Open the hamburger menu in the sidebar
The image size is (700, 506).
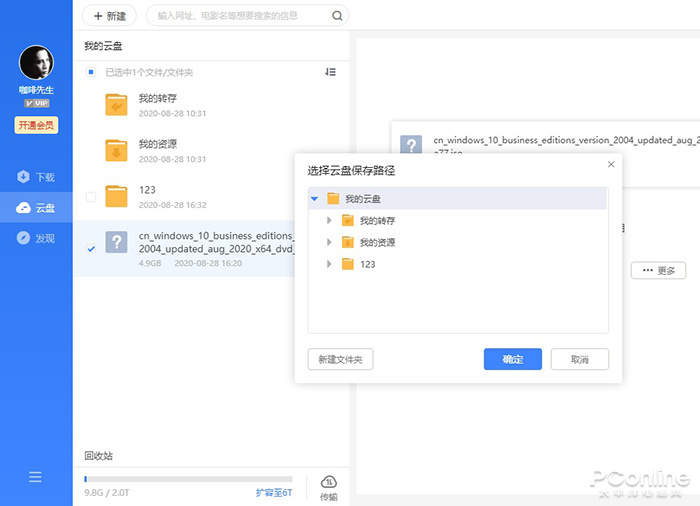coord(35,477)
